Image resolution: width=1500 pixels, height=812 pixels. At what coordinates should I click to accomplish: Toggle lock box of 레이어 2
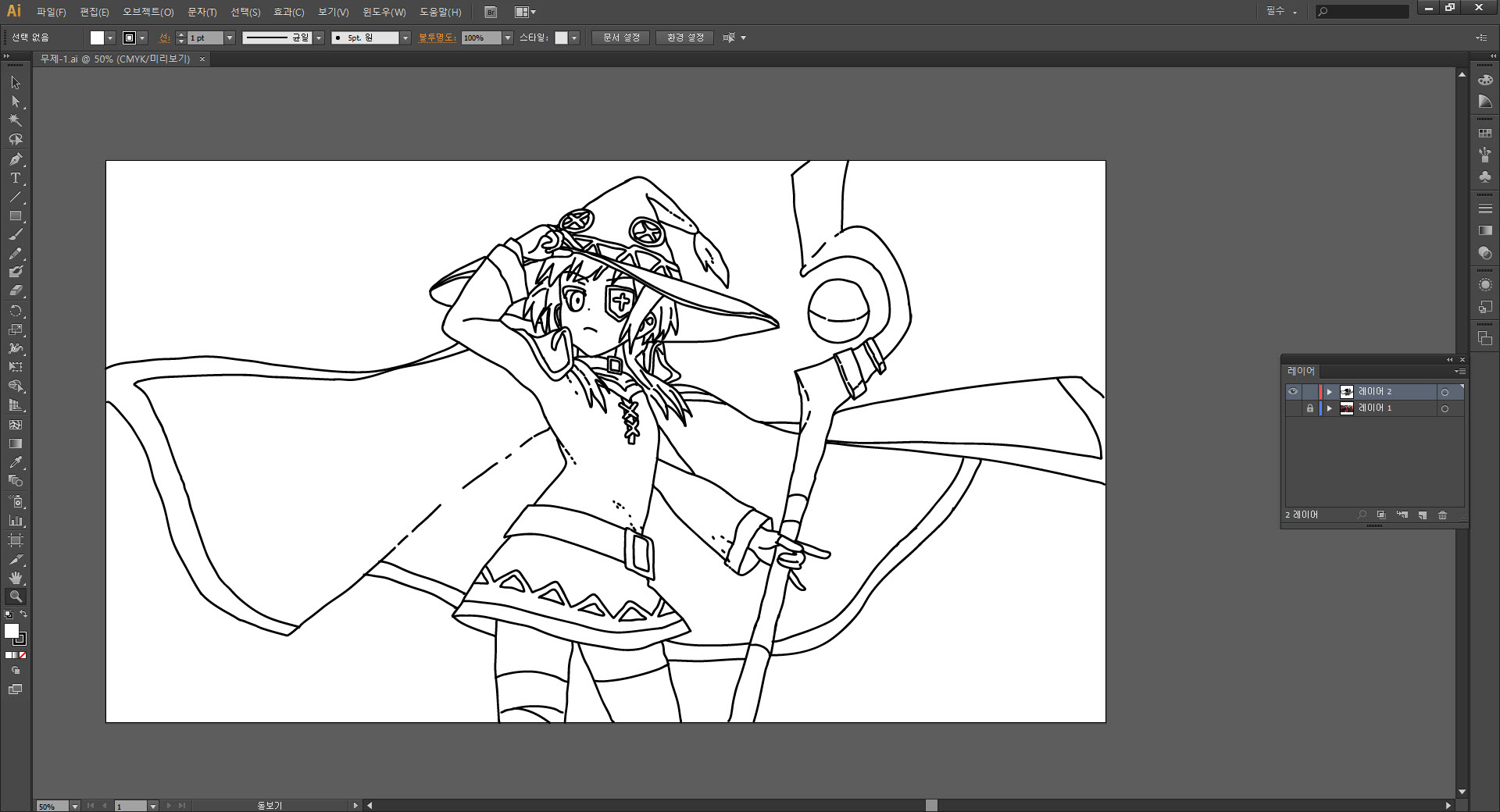pos(1310,392)
